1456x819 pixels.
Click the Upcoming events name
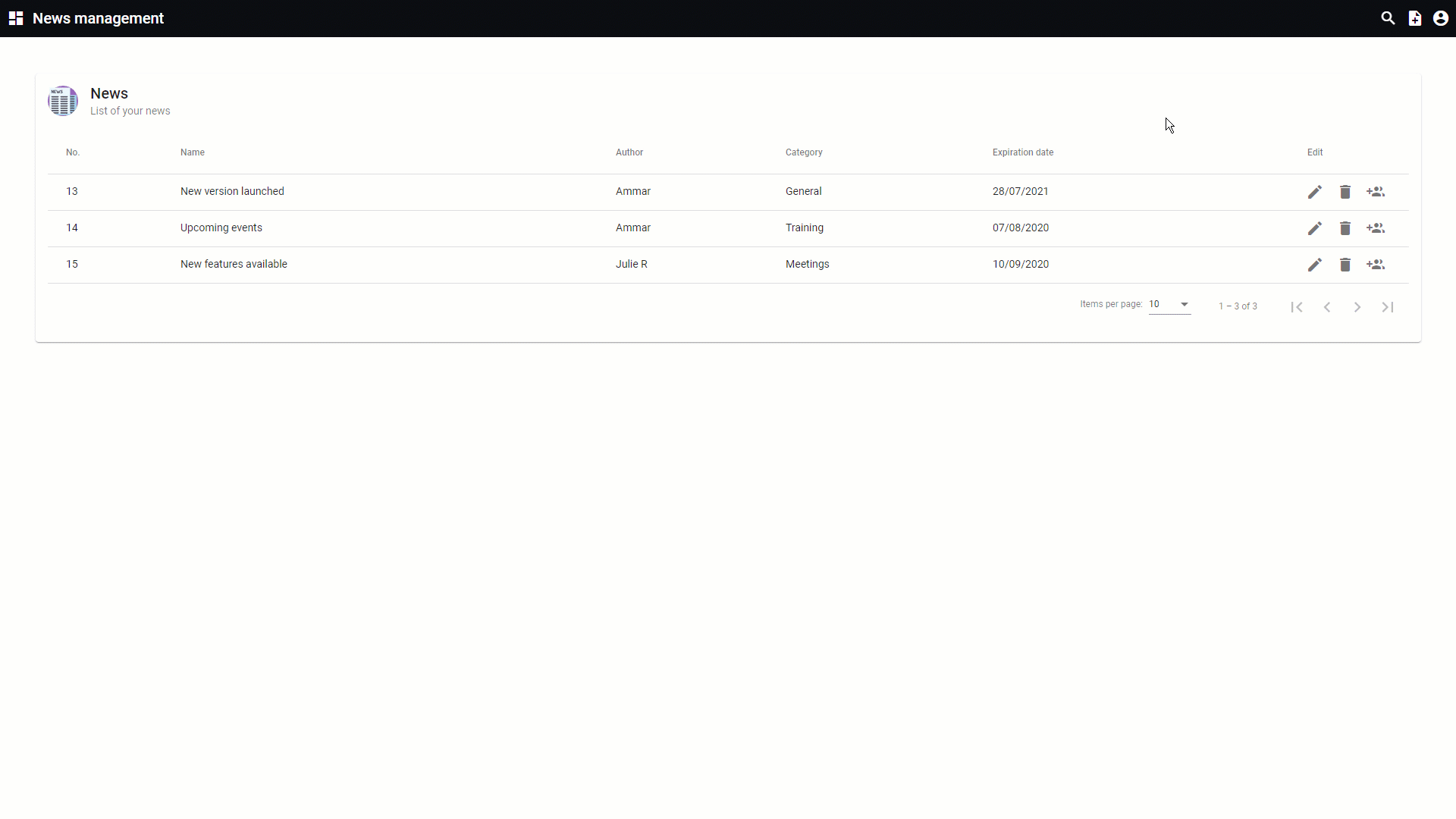[221, 227]
